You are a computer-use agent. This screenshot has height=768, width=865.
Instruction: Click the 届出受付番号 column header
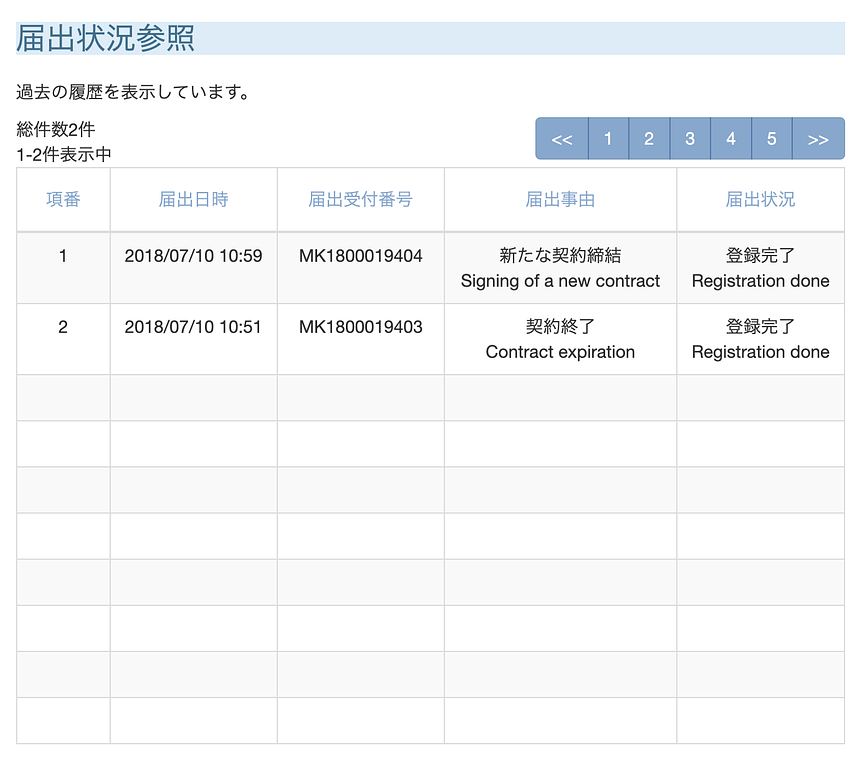pos(360,200)
